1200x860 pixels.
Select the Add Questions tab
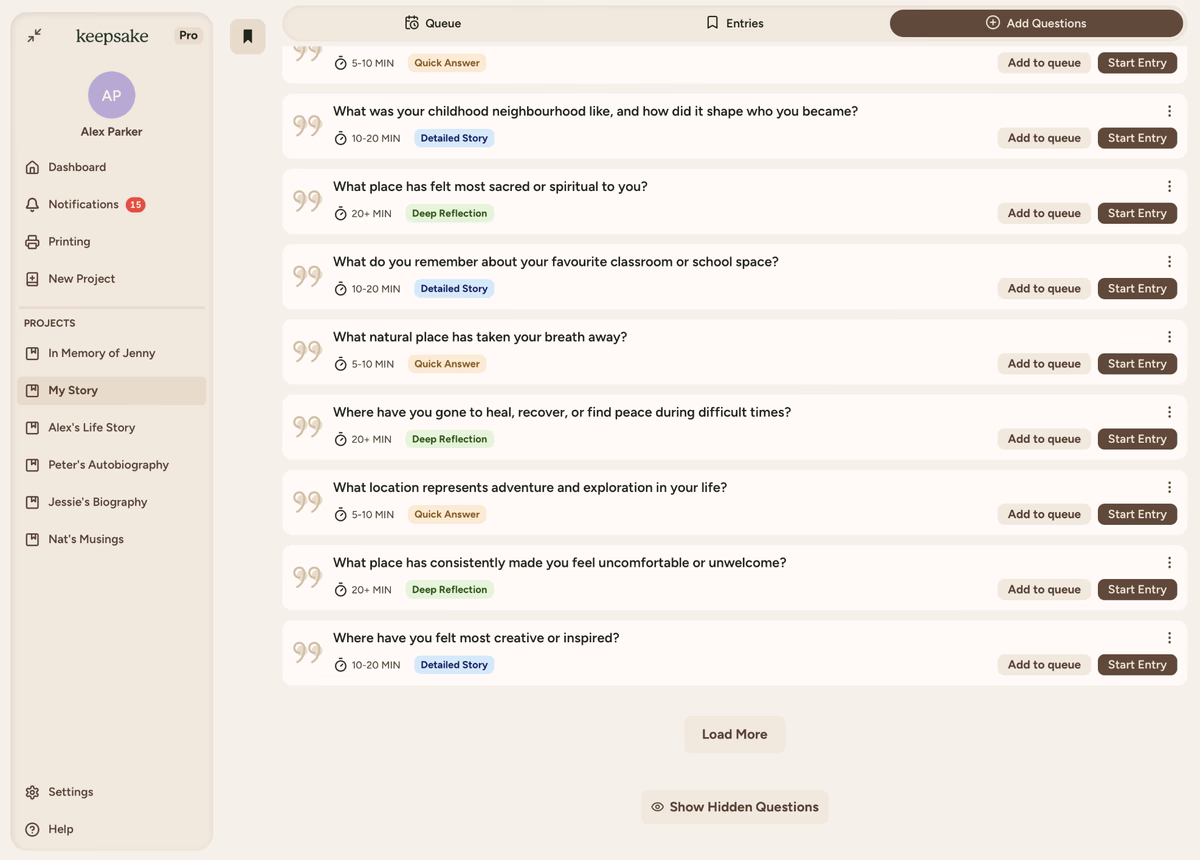(1035, 23)
